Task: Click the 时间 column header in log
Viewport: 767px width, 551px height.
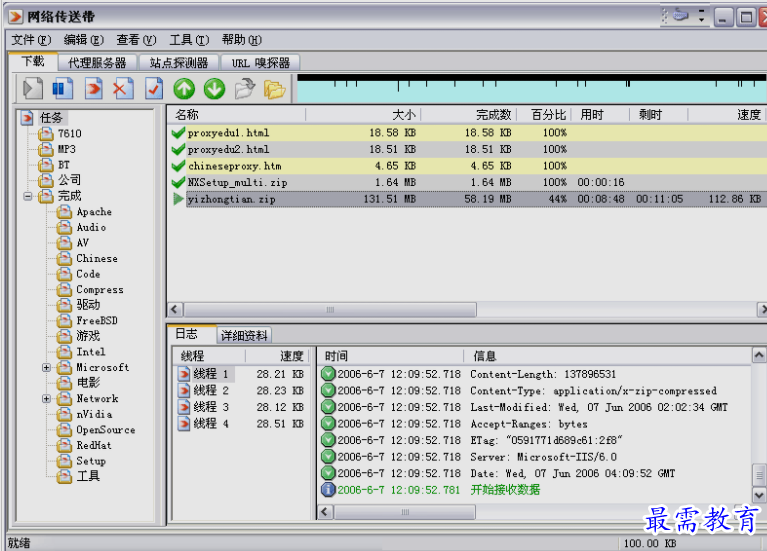Action: coord(390,356)
